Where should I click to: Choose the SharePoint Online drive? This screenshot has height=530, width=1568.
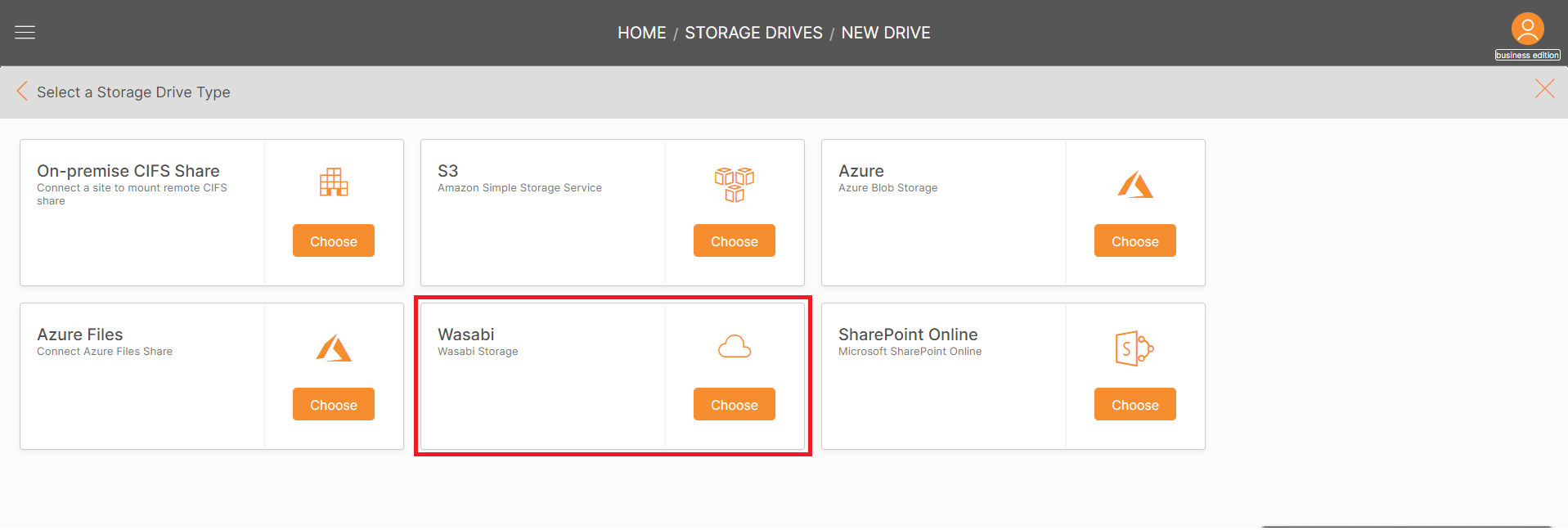pos(1135,404)
